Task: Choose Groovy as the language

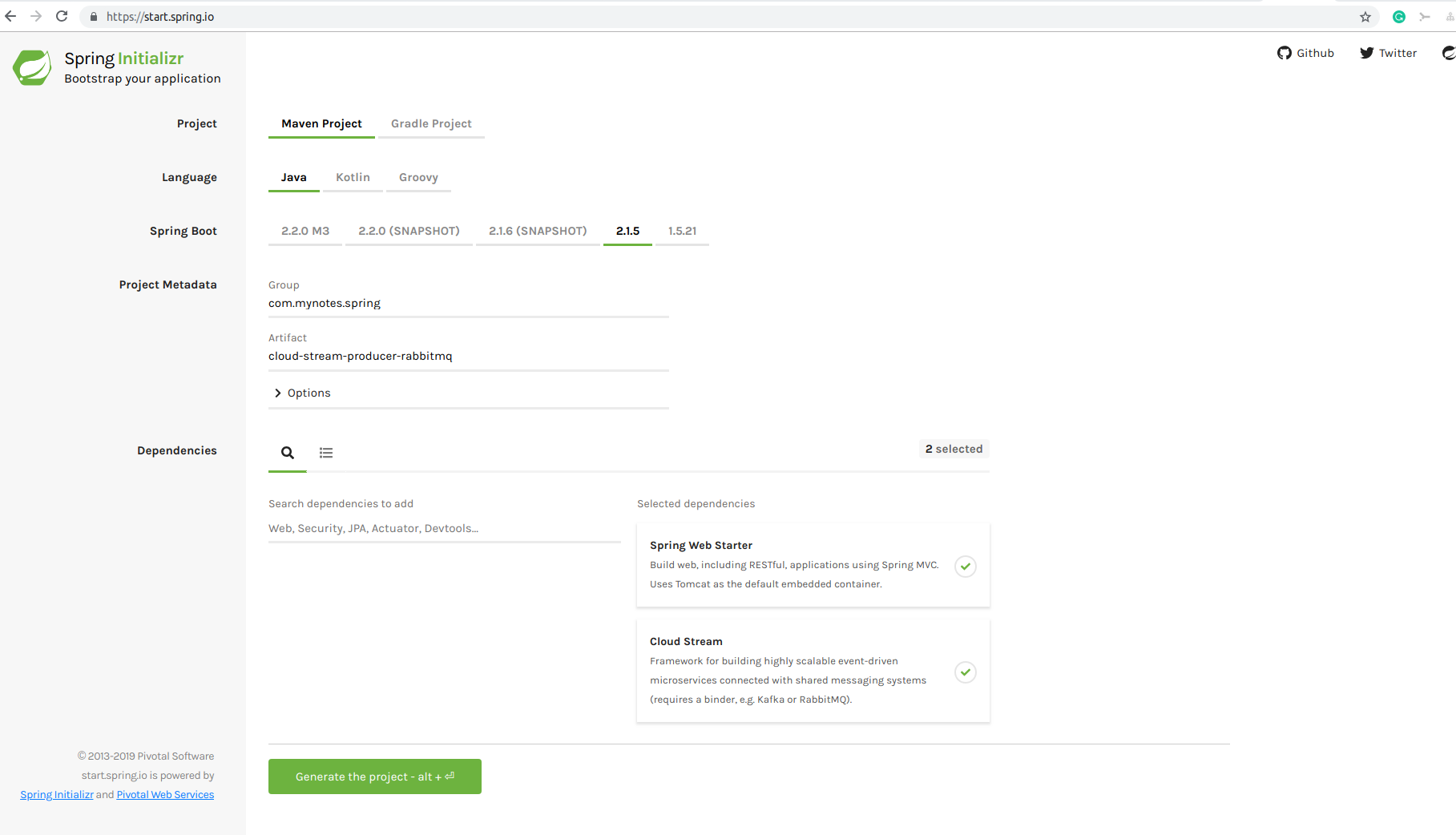Action: (x=418, y=177)
